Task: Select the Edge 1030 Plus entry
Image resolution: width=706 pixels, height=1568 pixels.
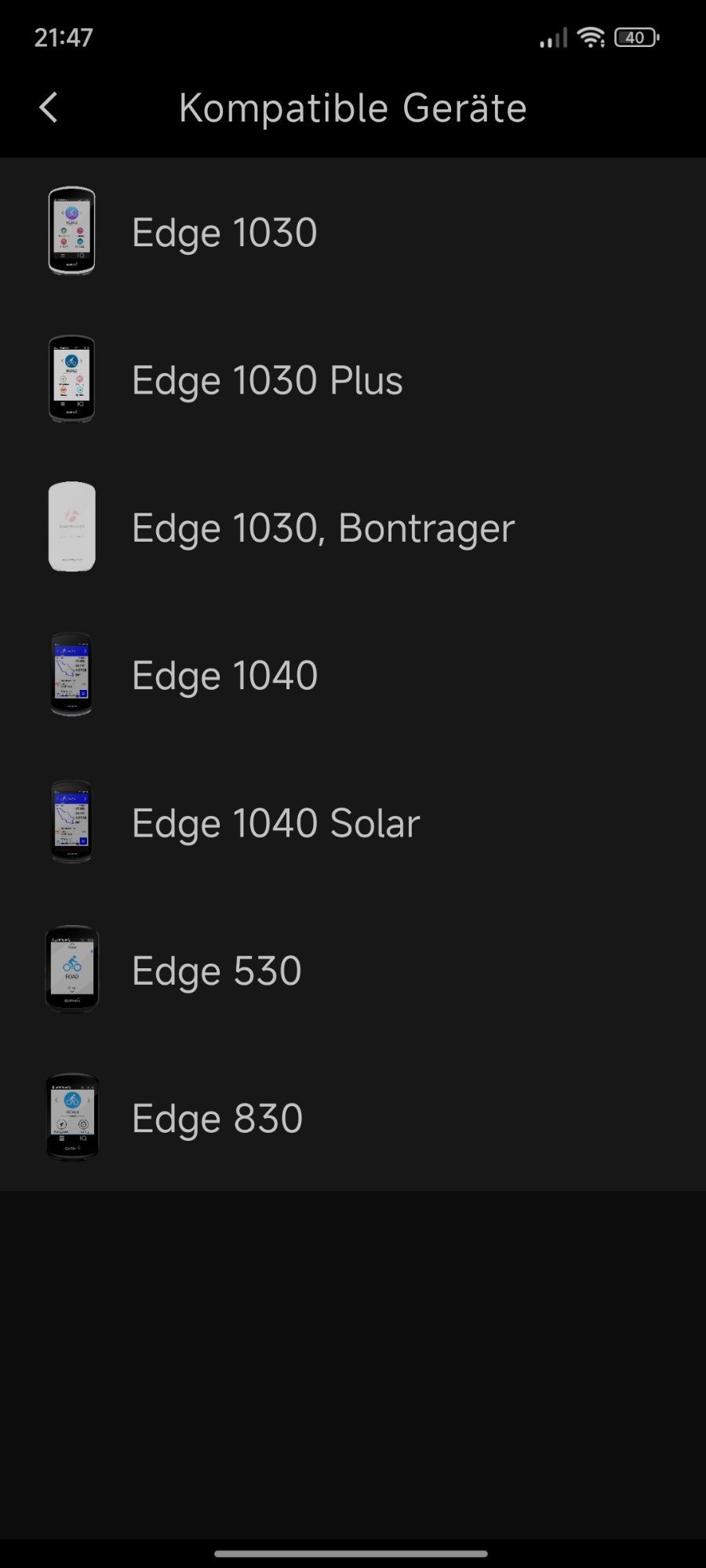Action: click(267, 381)
